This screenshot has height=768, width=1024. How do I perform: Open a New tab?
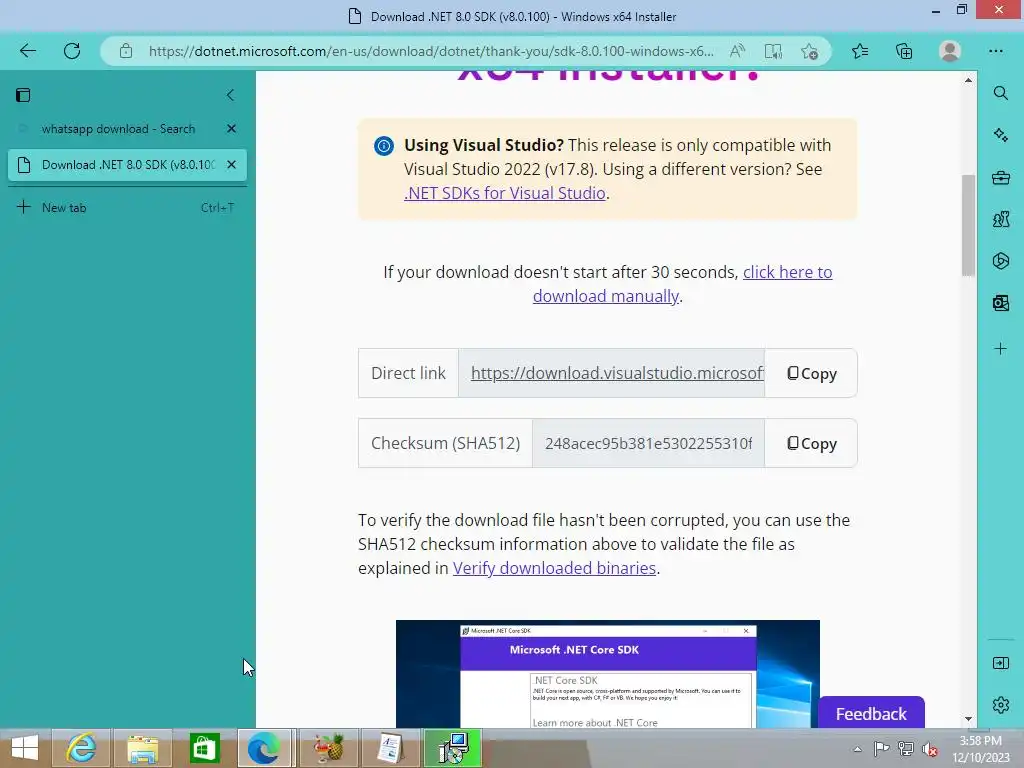point(127,208)
